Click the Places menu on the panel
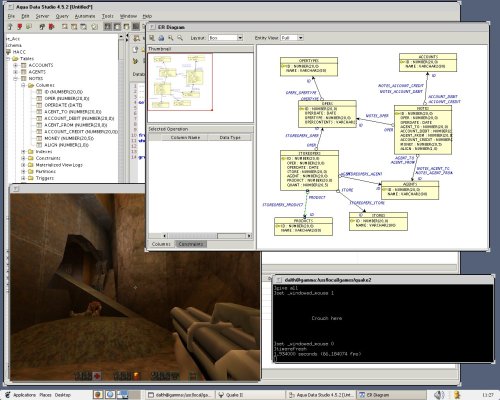Viewport: 500px width, 400px height. click(45, 395)
